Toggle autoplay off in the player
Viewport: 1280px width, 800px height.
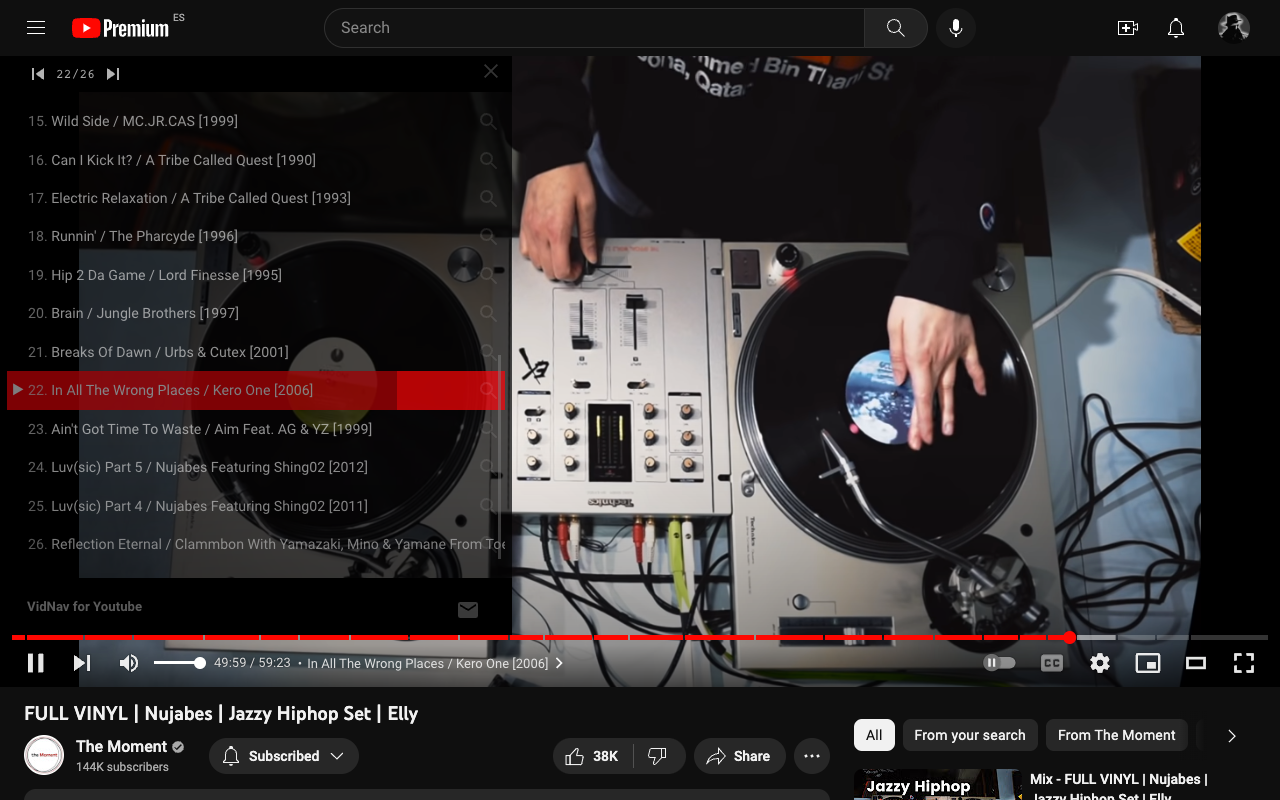coord(998,662)
